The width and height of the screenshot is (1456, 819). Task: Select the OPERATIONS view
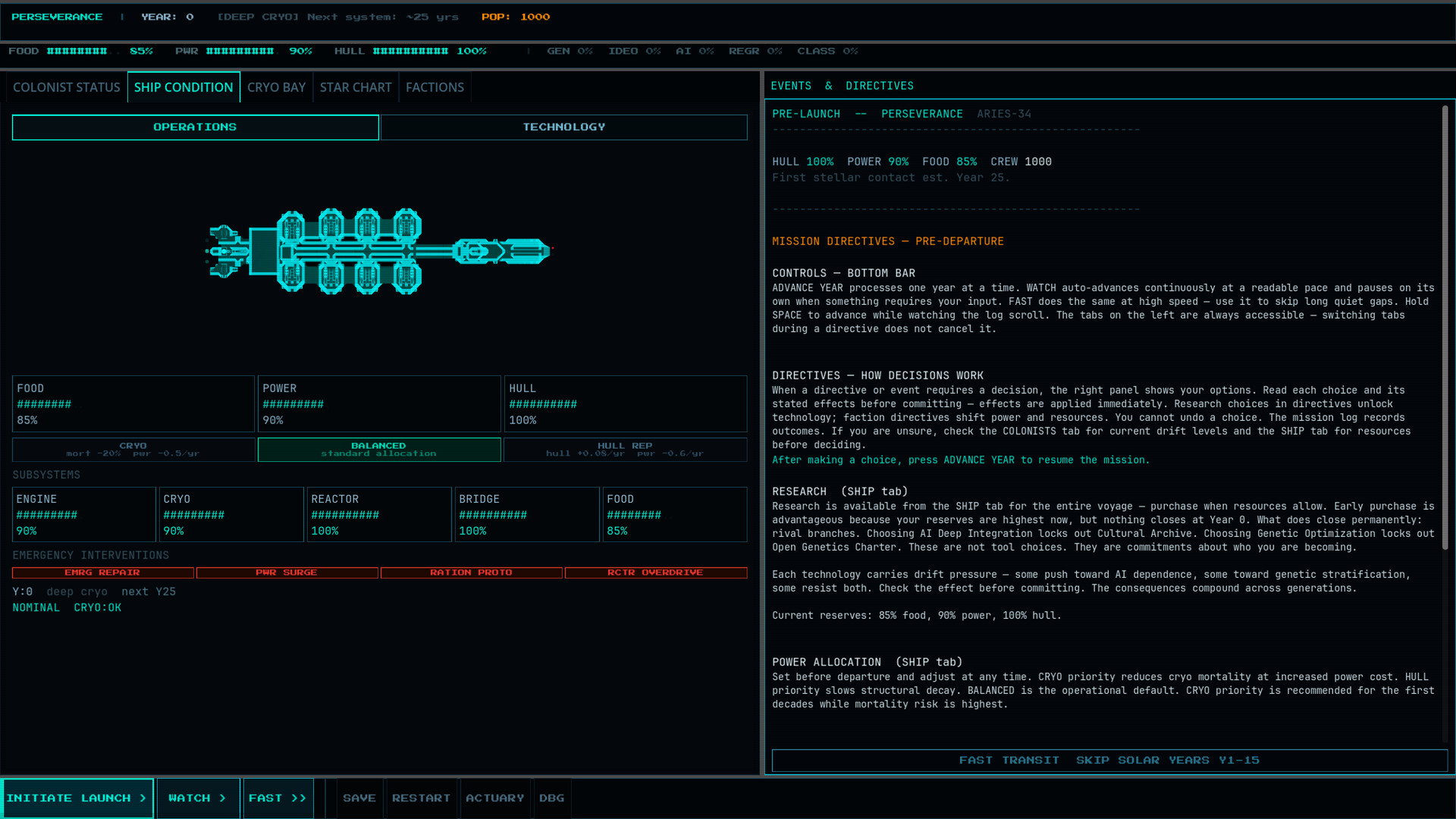click(195, 127)
